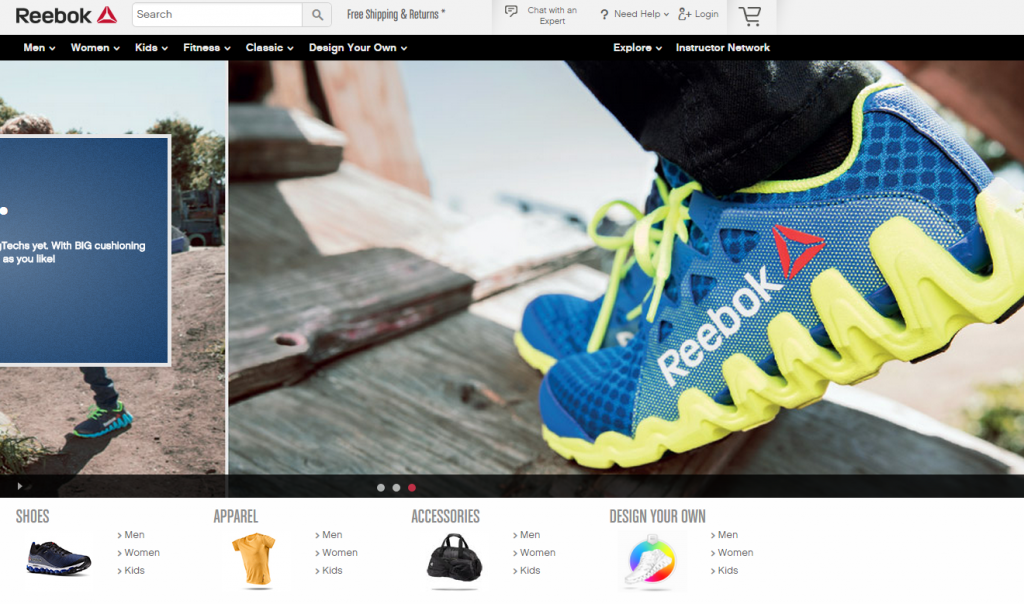Click the SHOES category heading
The height and width of the screenshot is (604, 1024).
[33, 517]
